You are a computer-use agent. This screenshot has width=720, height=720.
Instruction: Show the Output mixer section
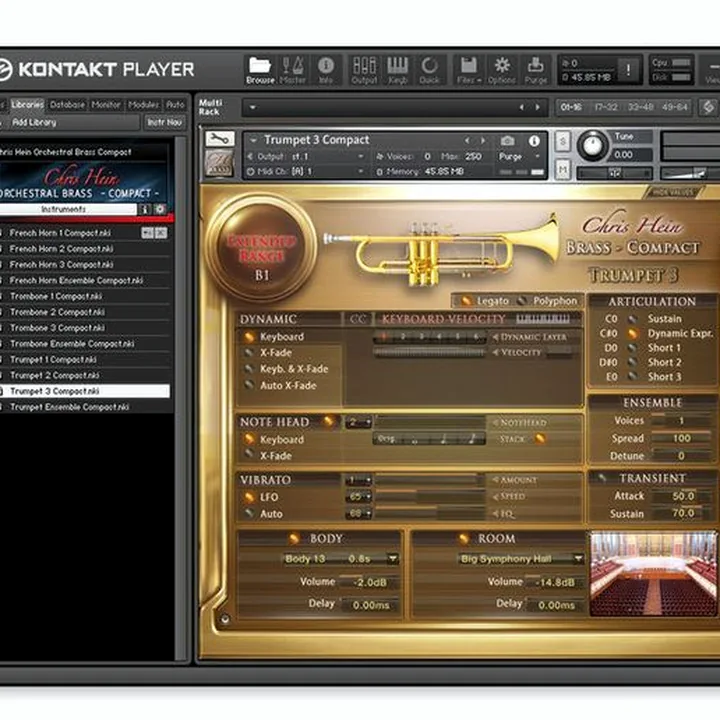[x=364, y=70]
